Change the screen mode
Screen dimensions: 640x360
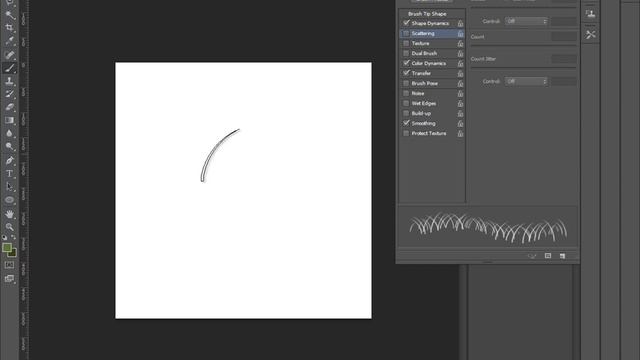[x=9, y=279]
